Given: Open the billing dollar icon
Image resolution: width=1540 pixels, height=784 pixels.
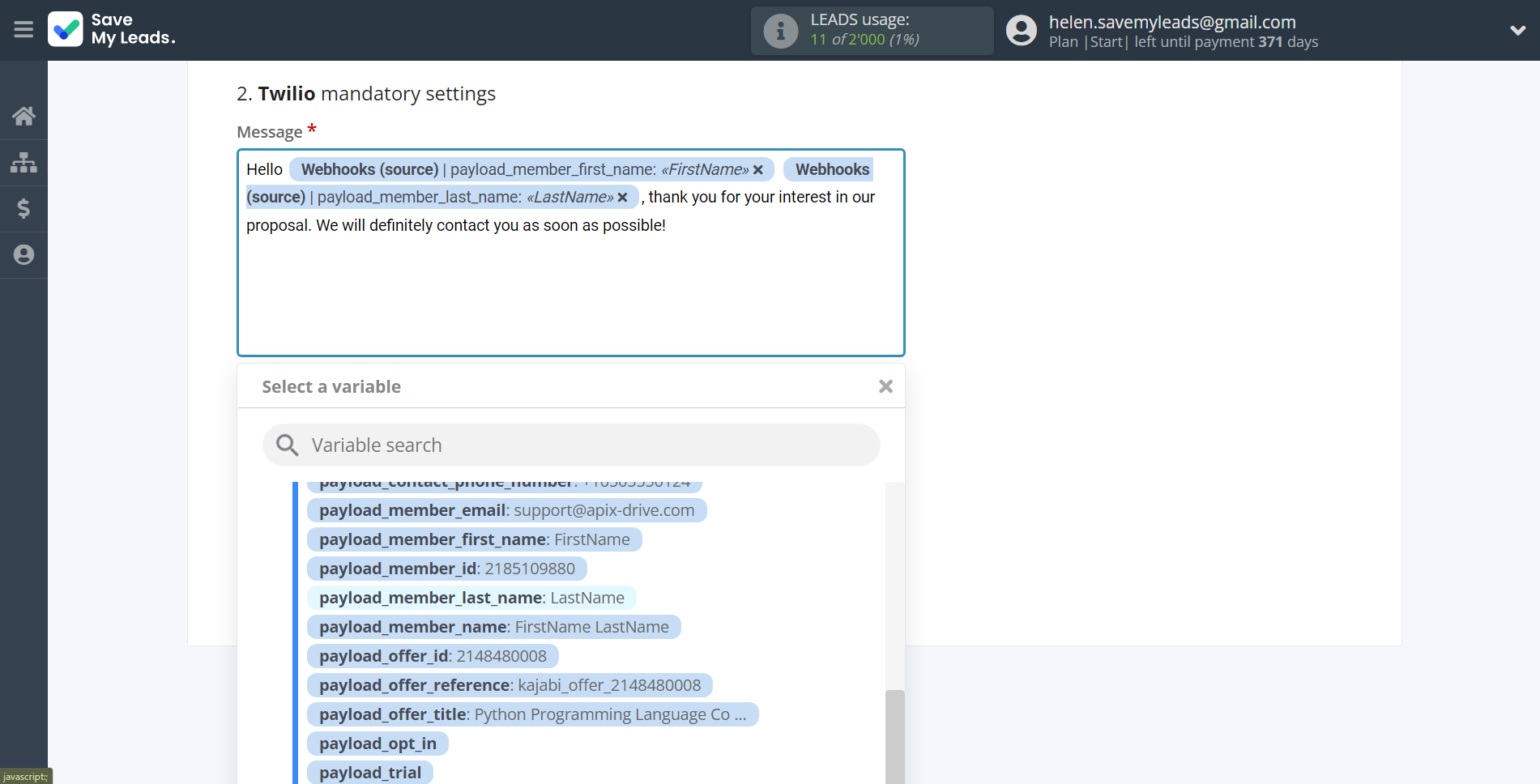Looking at the screenshot, I should [x=23, y=208].
